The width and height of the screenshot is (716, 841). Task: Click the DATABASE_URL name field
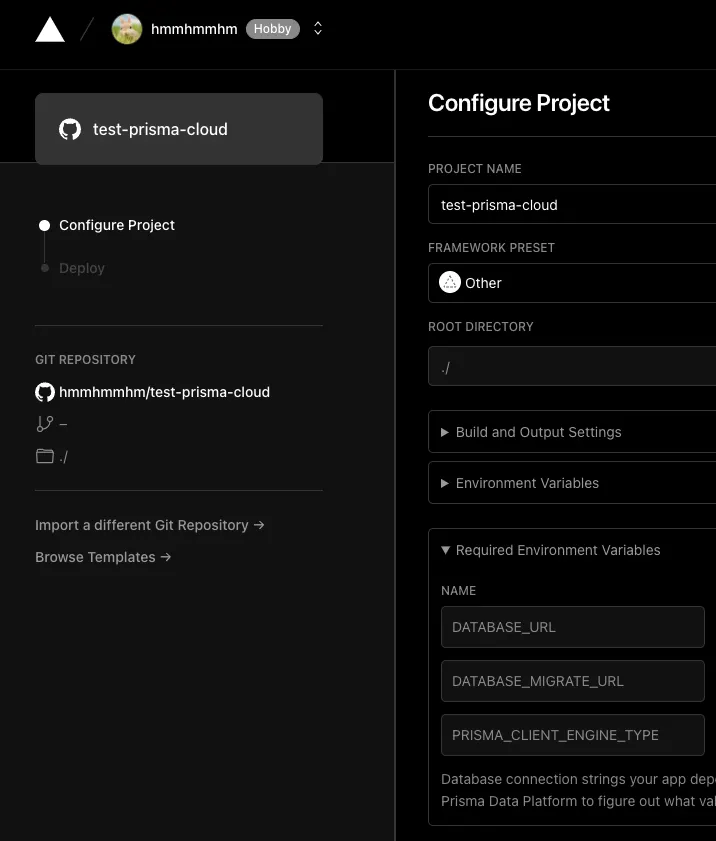coord(572,627)
